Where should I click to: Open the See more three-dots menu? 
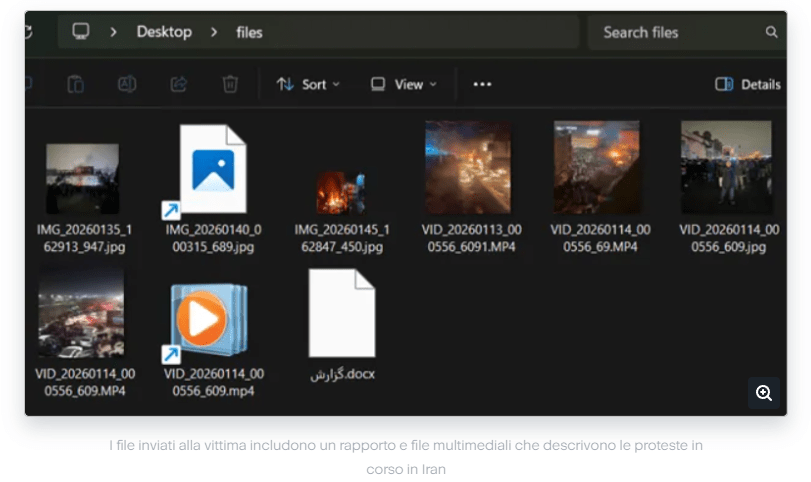482,85
